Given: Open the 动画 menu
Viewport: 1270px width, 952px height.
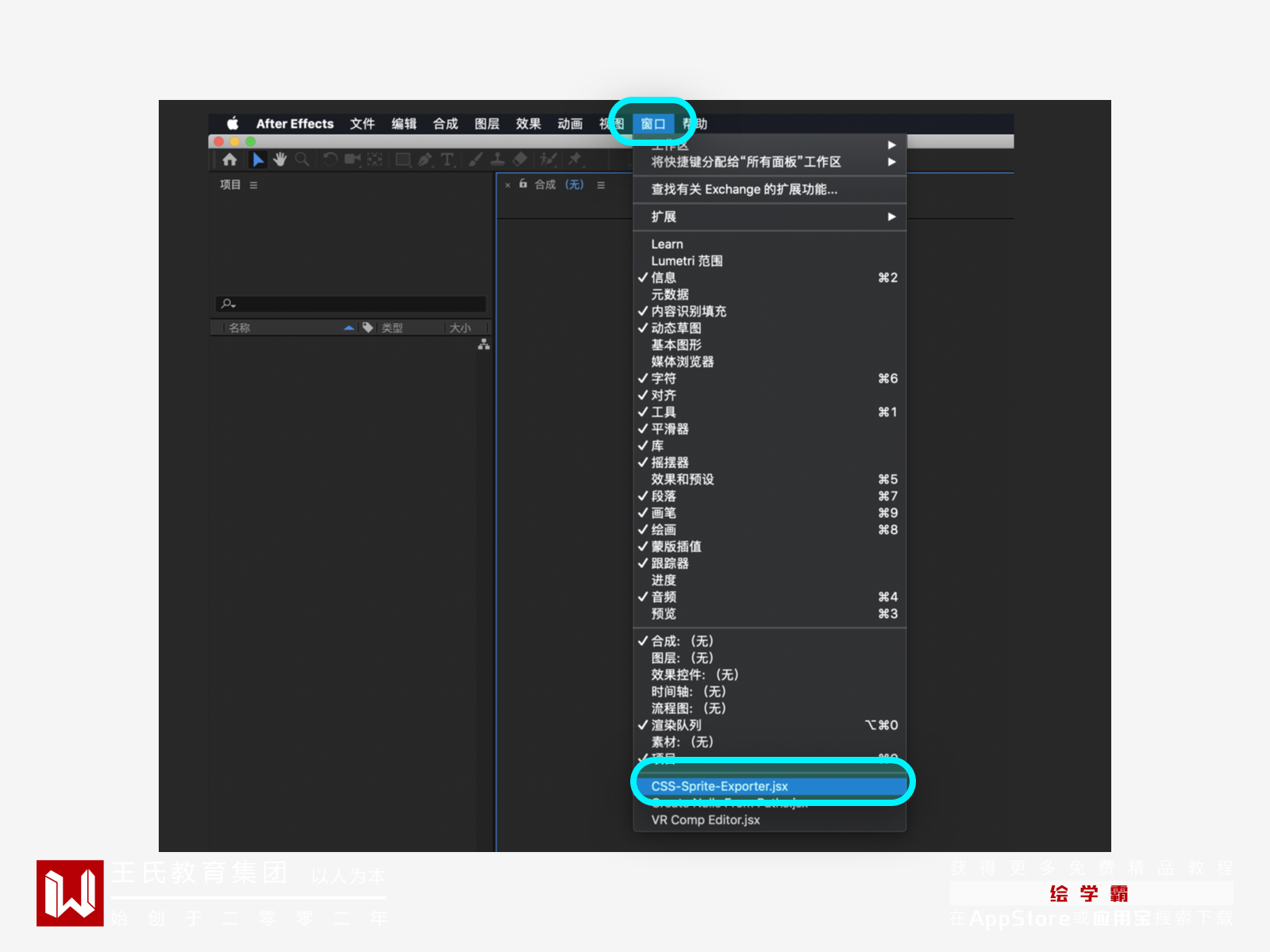Looking at the screenshot, I should [570, 124].
